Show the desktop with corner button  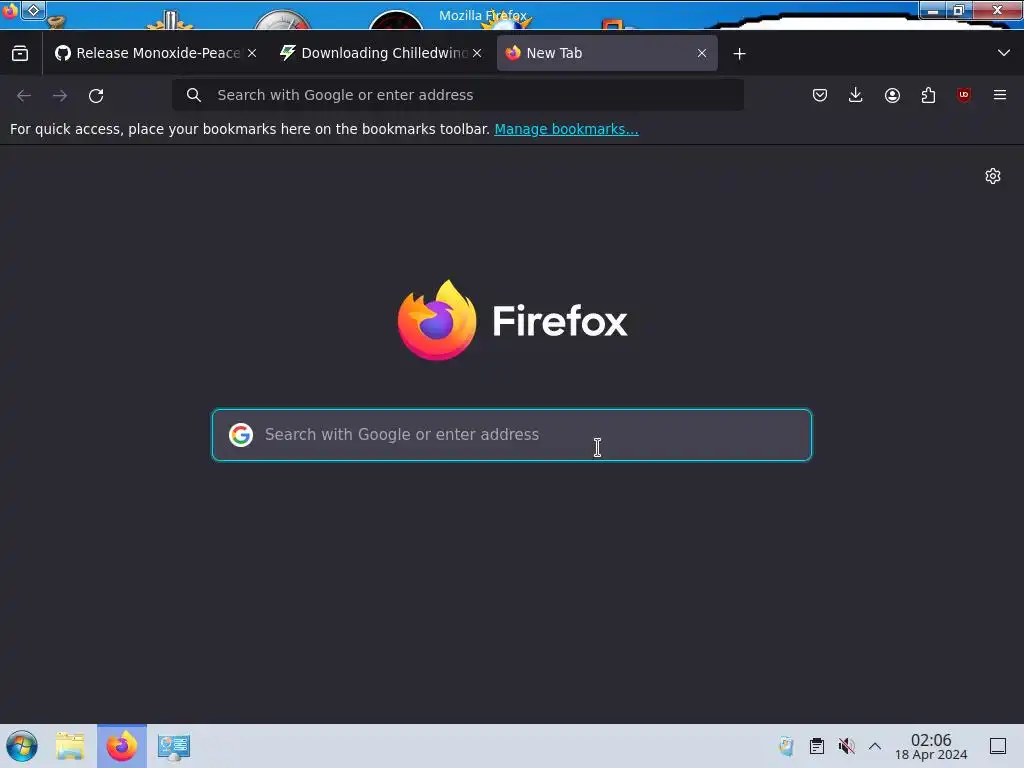pyautogui.click(x=998, y=746)
